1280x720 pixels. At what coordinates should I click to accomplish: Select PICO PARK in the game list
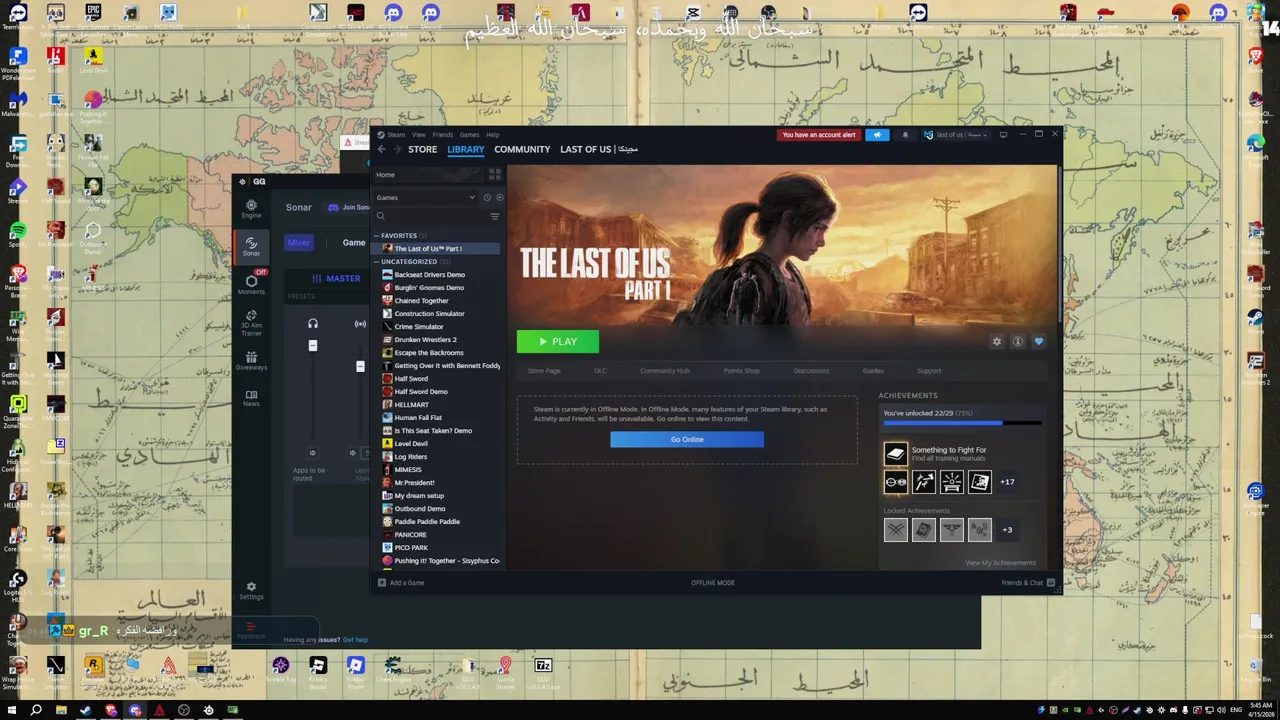tap(411, 548)
